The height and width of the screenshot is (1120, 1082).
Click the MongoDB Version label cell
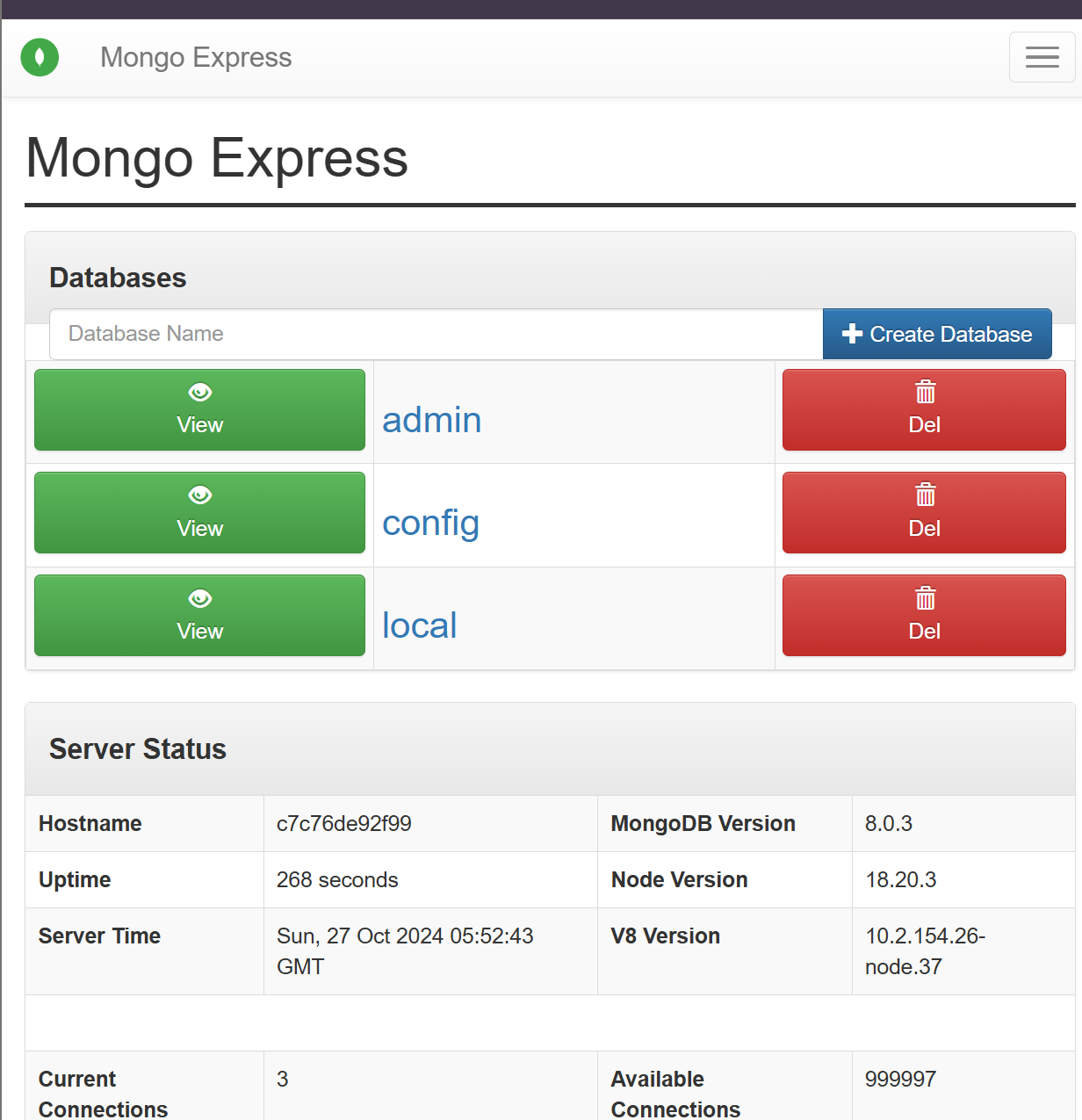tap(725, 824)
